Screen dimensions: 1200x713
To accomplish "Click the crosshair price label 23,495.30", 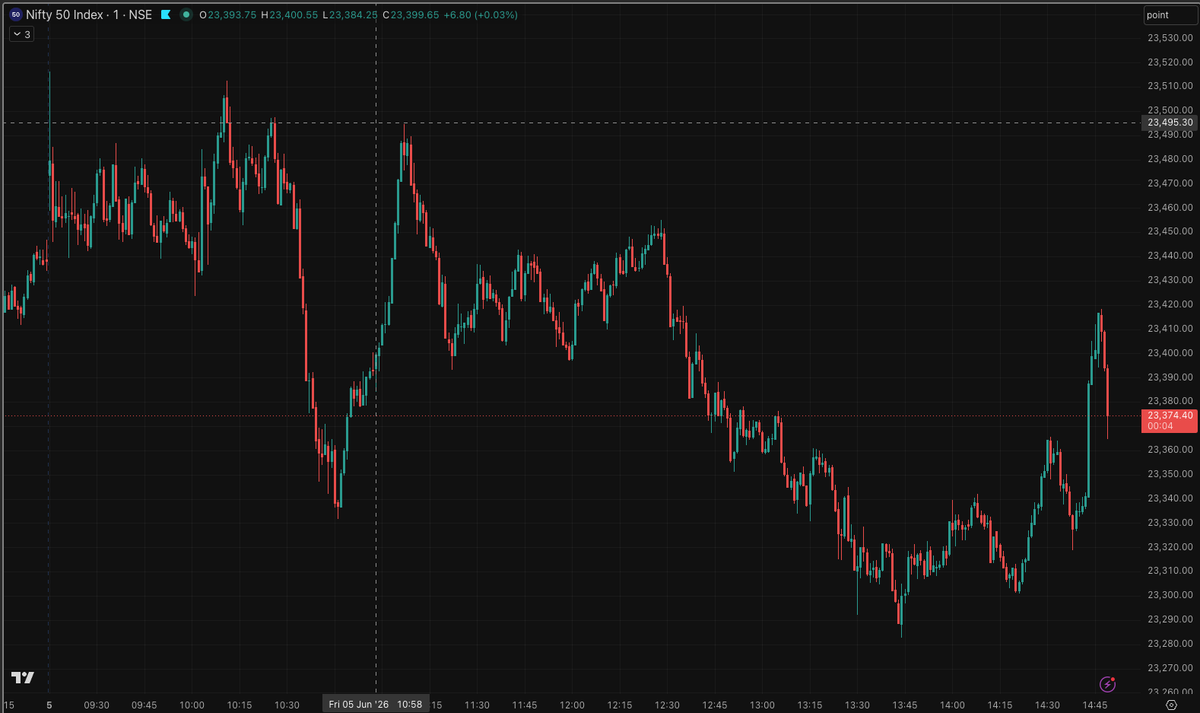I will [1169, 122].
